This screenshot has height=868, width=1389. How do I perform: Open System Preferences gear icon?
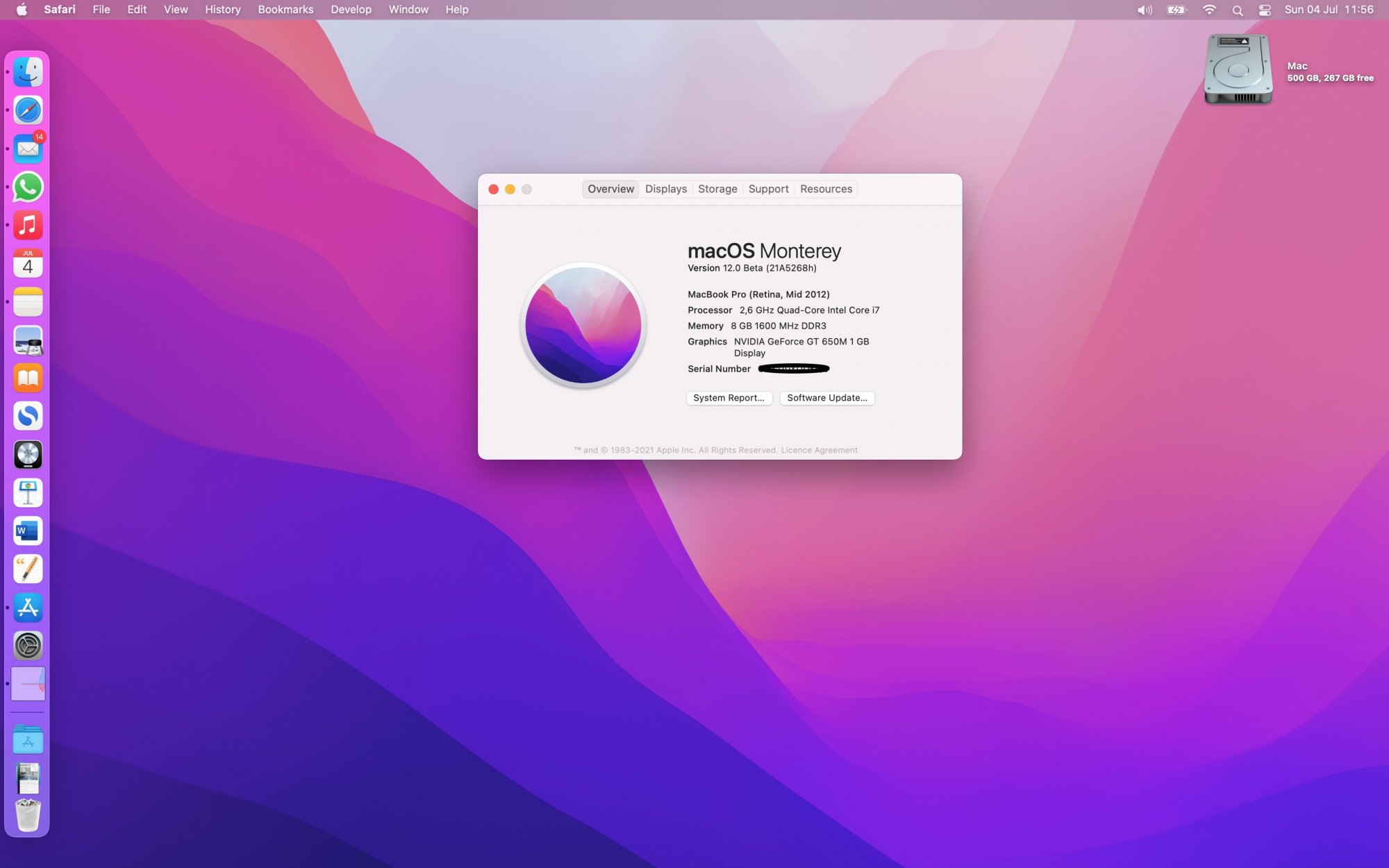(x=28, y=646)
